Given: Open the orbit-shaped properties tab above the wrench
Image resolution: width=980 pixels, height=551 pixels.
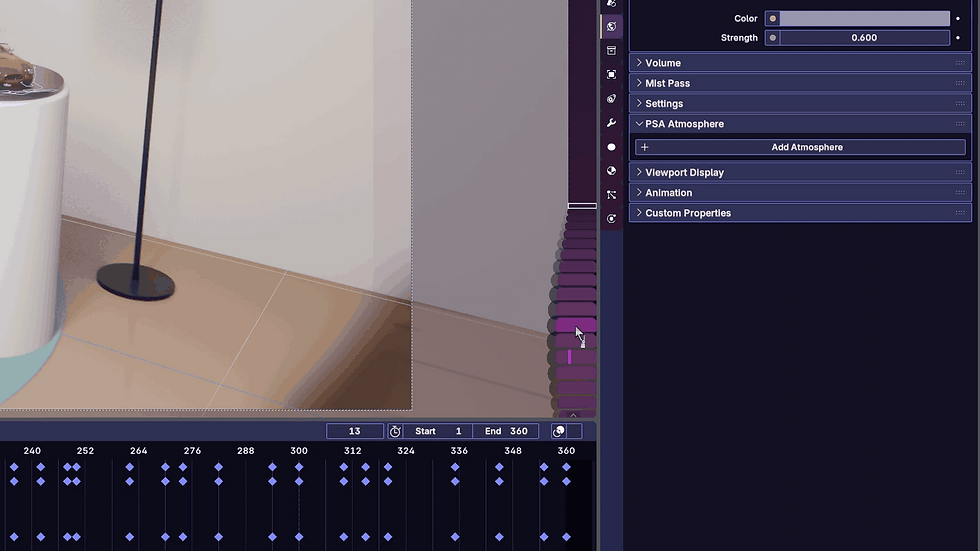Looking at the screenshot, I should [611, 99].
